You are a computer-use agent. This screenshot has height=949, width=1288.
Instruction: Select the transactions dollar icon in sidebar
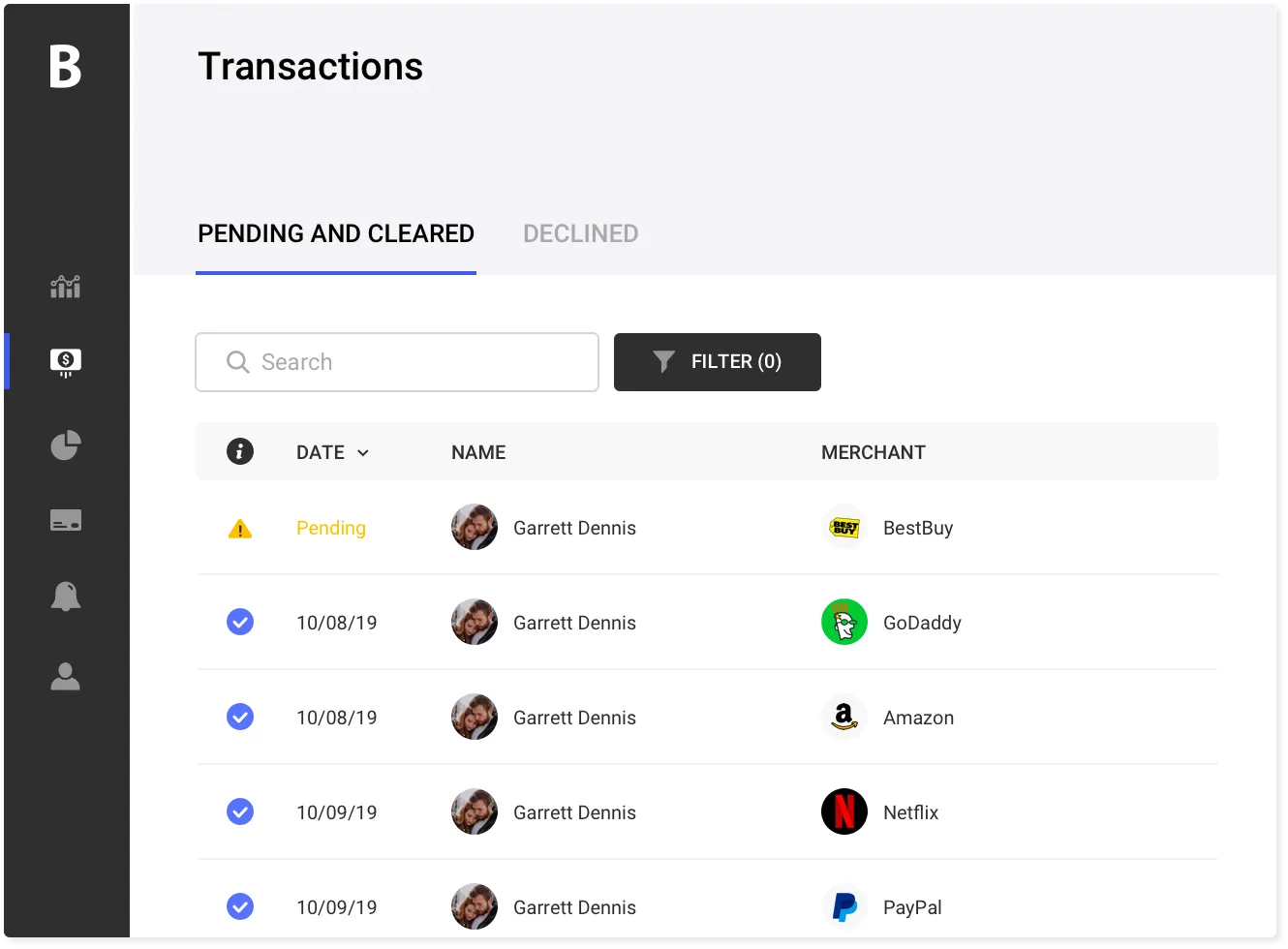[x=64, y=361]
